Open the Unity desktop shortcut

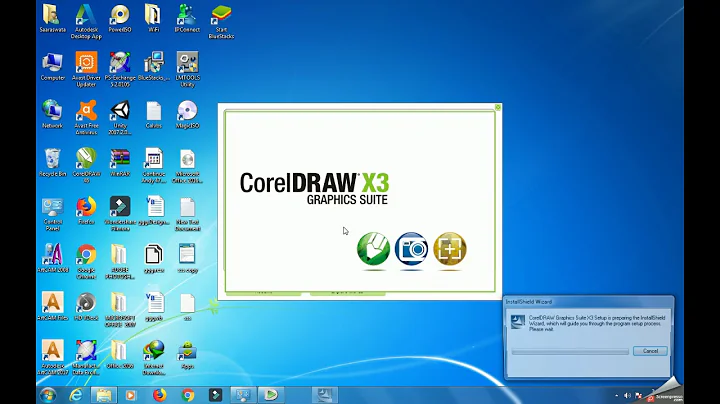[x=120, y=118]
